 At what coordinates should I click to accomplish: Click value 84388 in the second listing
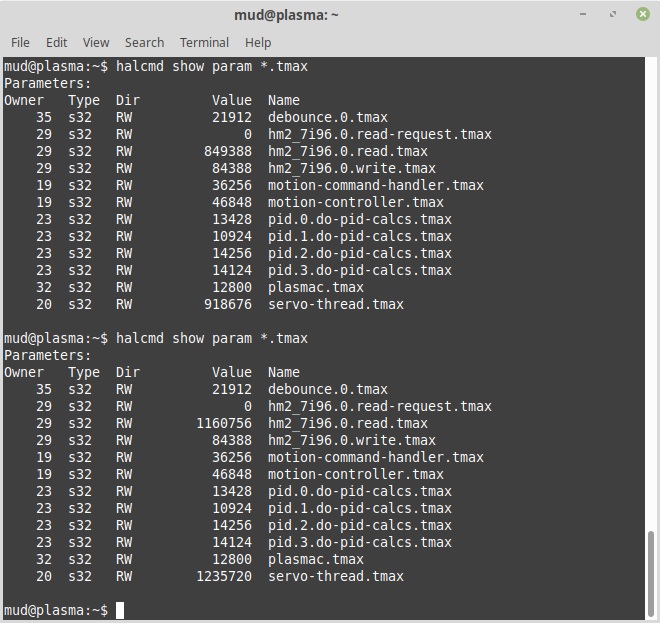tap(232, 440)
